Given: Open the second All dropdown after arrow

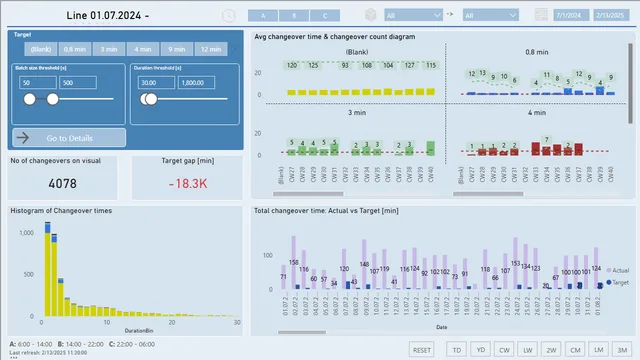Looking at the screenshot, I should (x=491, y=16).
